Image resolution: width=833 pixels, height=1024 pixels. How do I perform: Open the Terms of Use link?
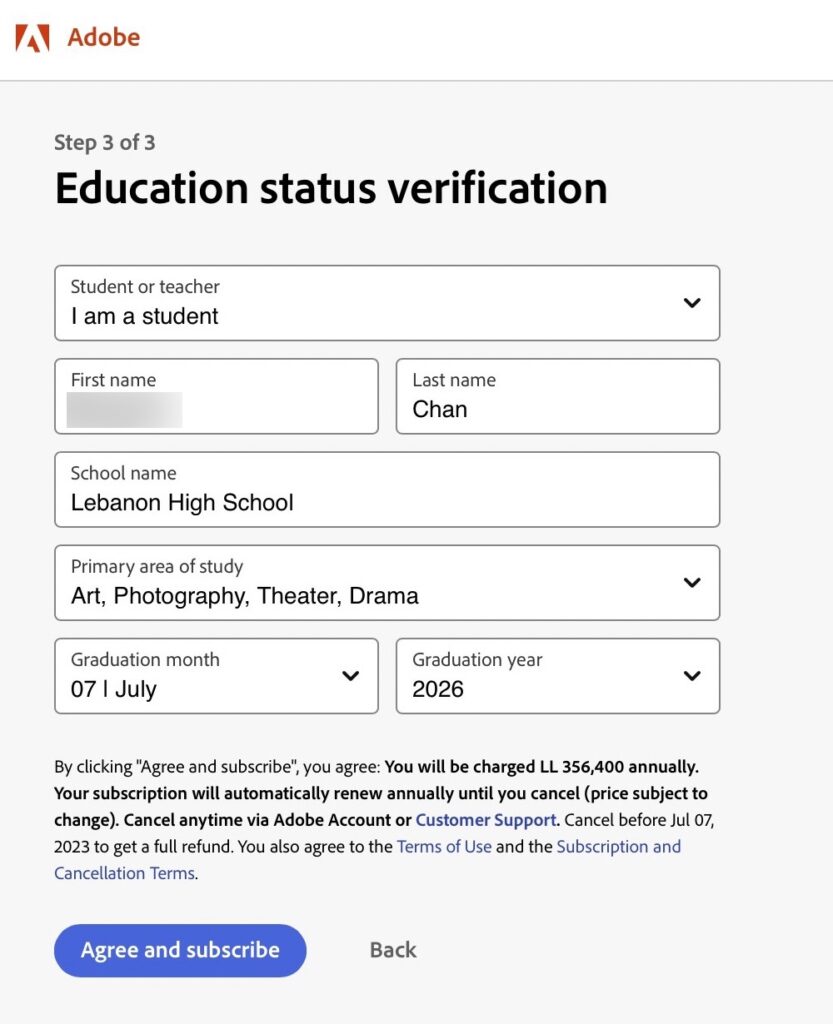click(444, 847)
